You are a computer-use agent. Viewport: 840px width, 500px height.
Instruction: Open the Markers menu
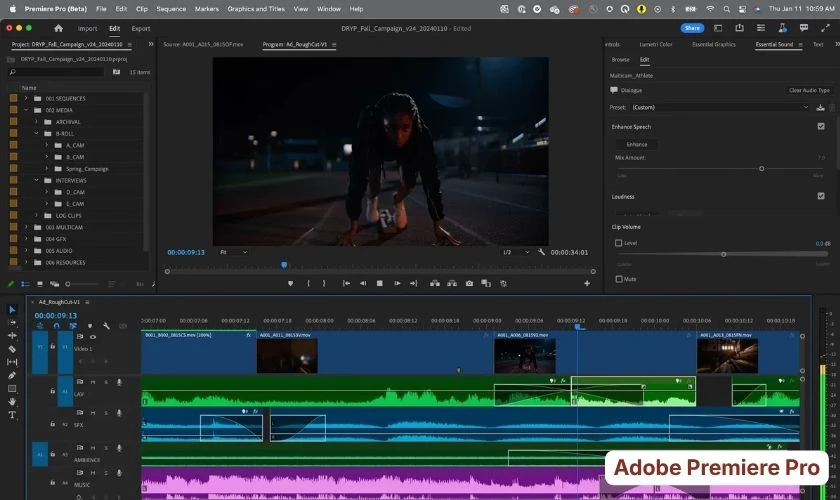coord(206,9)
